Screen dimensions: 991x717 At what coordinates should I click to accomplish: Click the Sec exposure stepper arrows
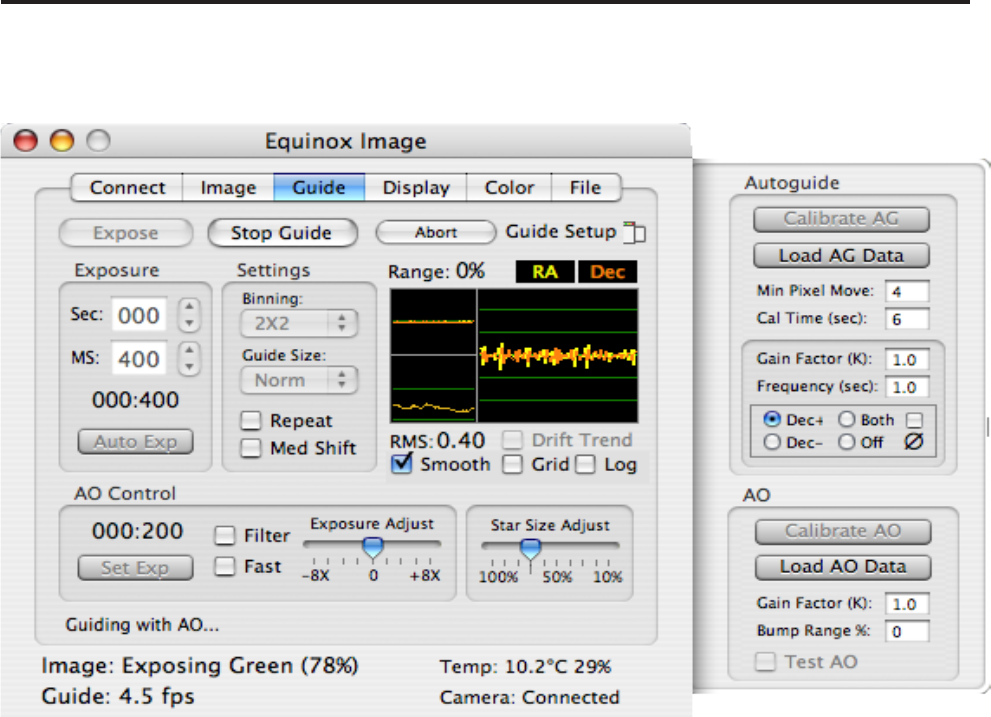click(x=189, y=315)
